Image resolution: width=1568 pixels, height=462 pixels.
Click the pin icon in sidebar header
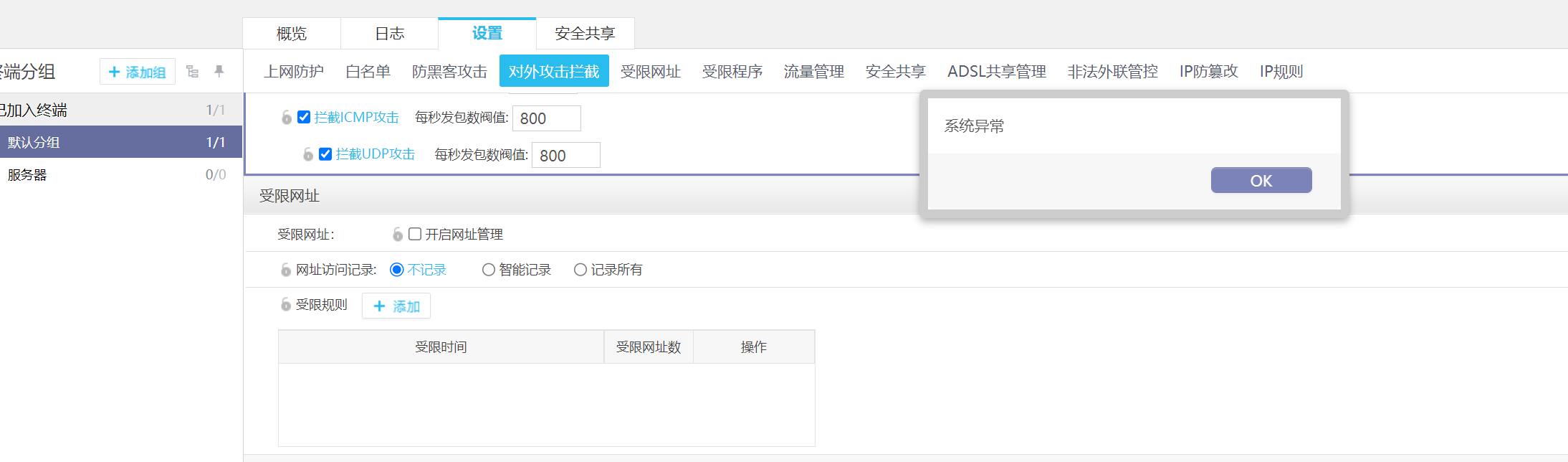tap(219, 71)
